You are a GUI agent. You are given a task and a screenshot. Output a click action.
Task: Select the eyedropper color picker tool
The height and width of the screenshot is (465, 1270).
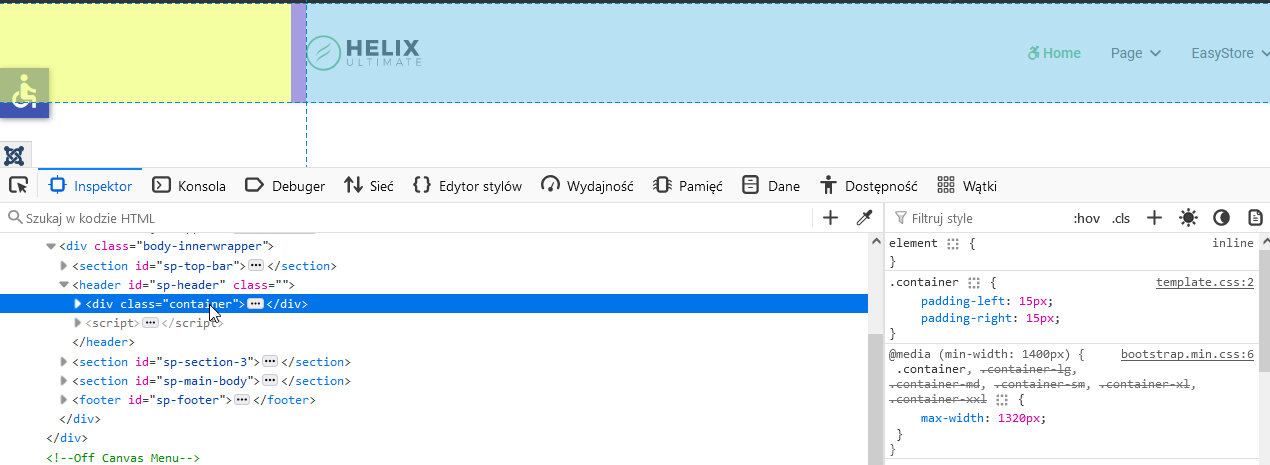coord(864,217)
